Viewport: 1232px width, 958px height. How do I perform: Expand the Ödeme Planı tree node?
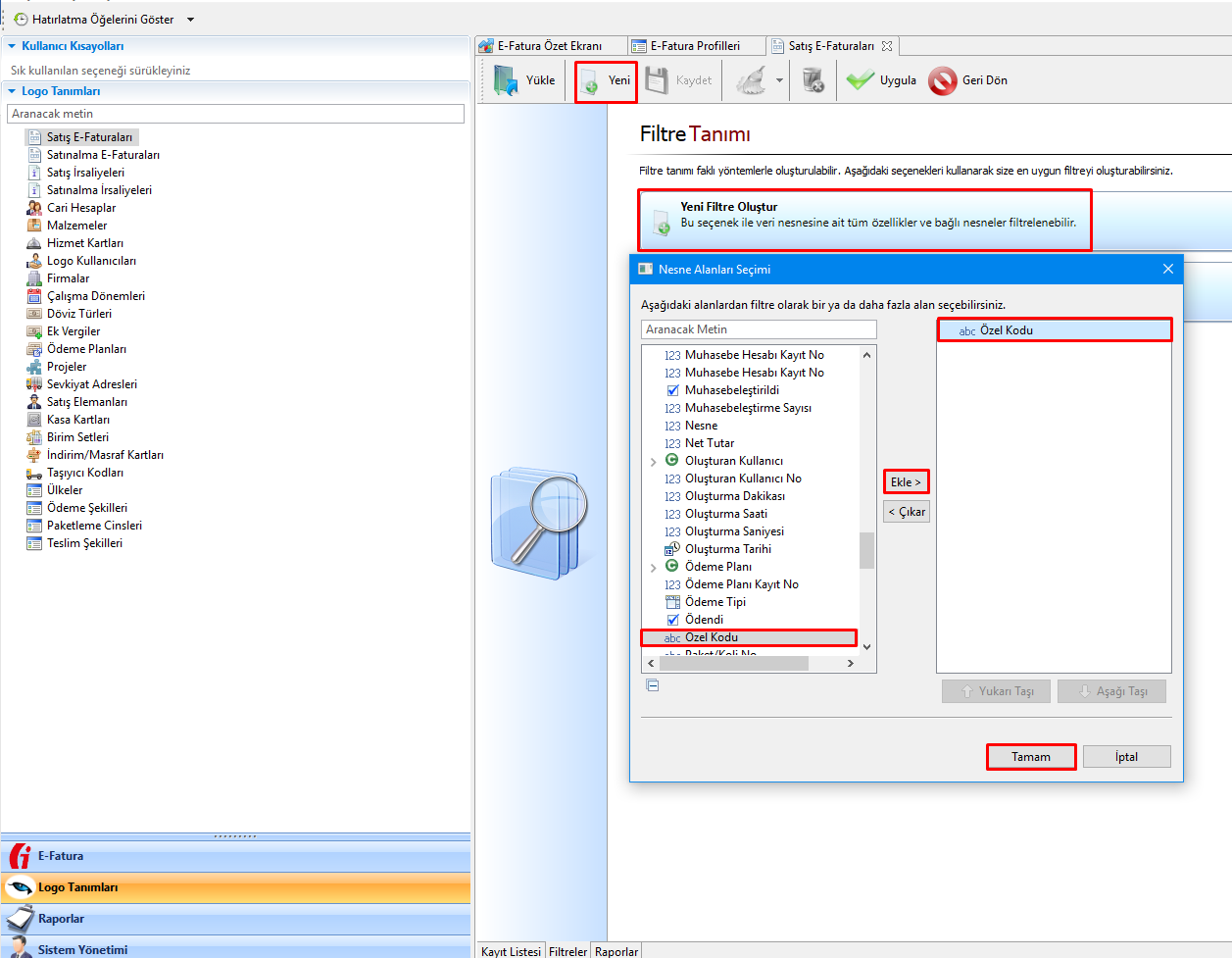pos(654,568)
